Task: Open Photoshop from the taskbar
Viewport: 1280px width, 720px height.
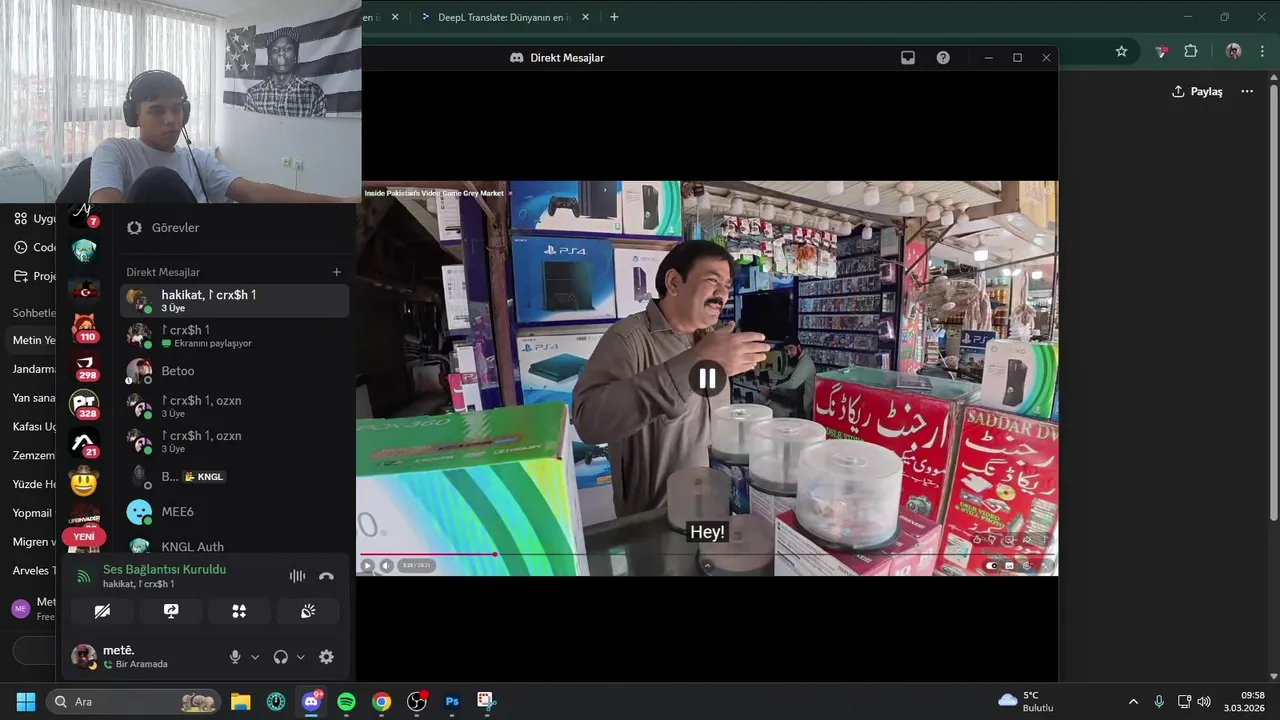Action: [452, 701]
